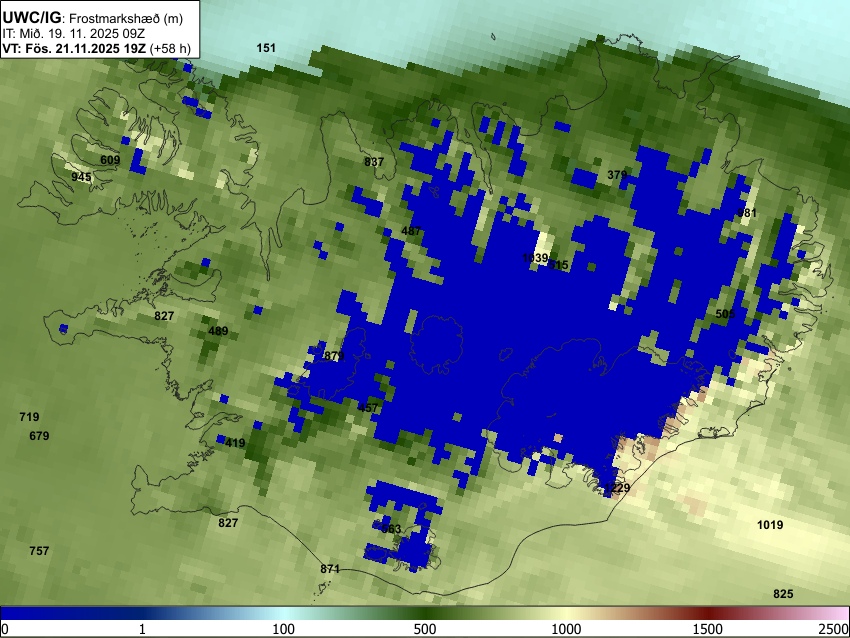This screenshot has width=850, height=638.
Task: Click the map value 871
Action: [x=330, y=569]
